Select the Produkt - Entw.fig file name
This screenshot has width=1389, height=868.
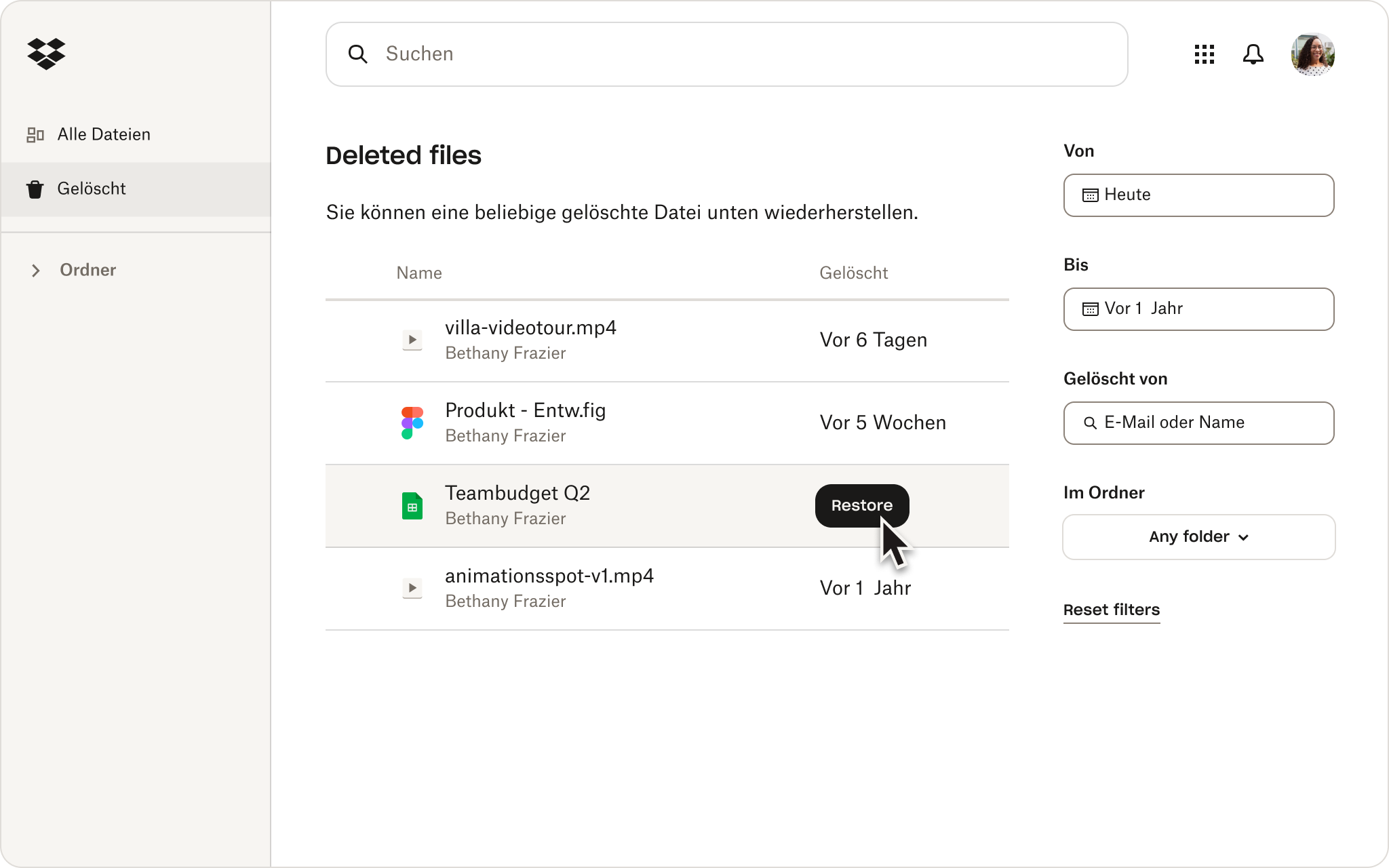526,411
